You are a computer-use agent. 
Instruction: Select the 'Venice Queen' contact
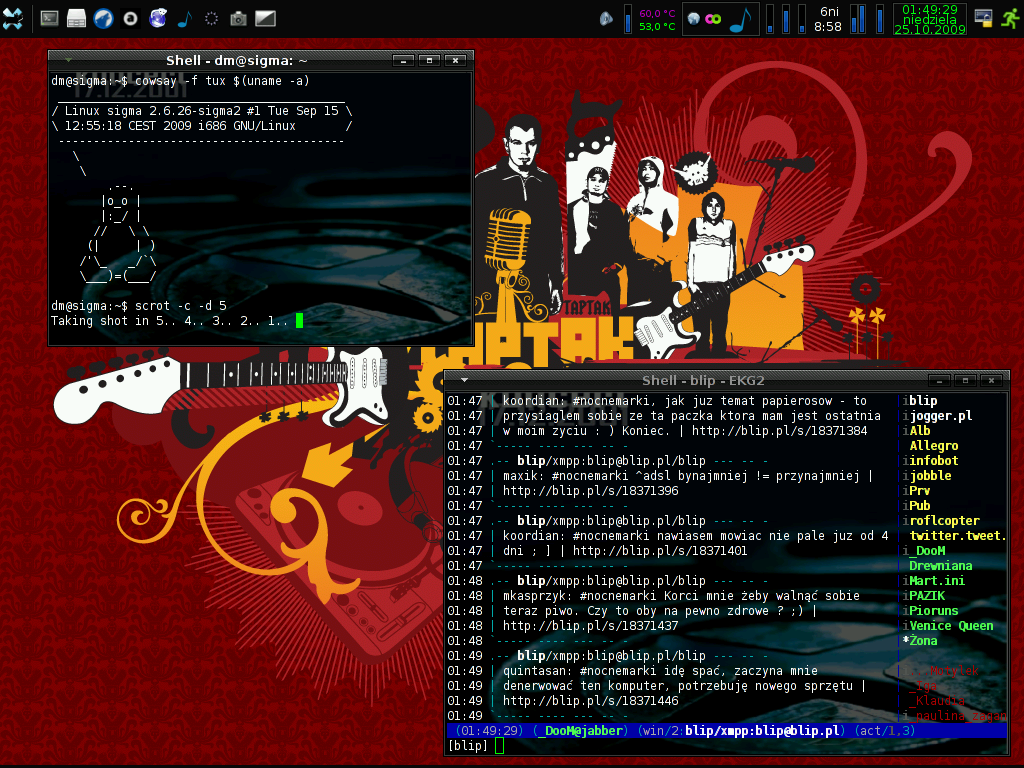pyautogui.click(x=952, y=626)
